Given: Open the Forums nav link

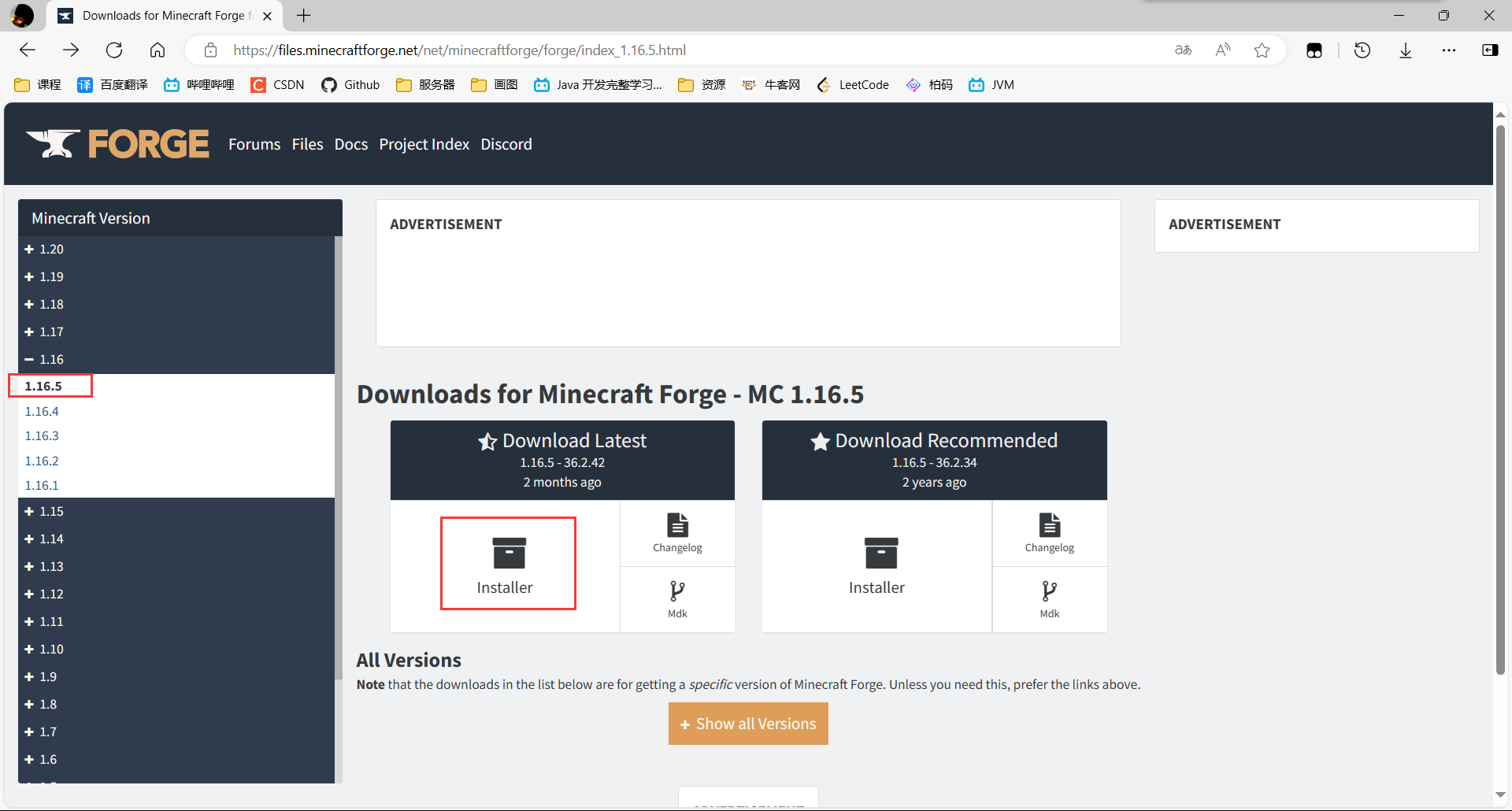Looking at the screenshot, I should click(254, 144).
